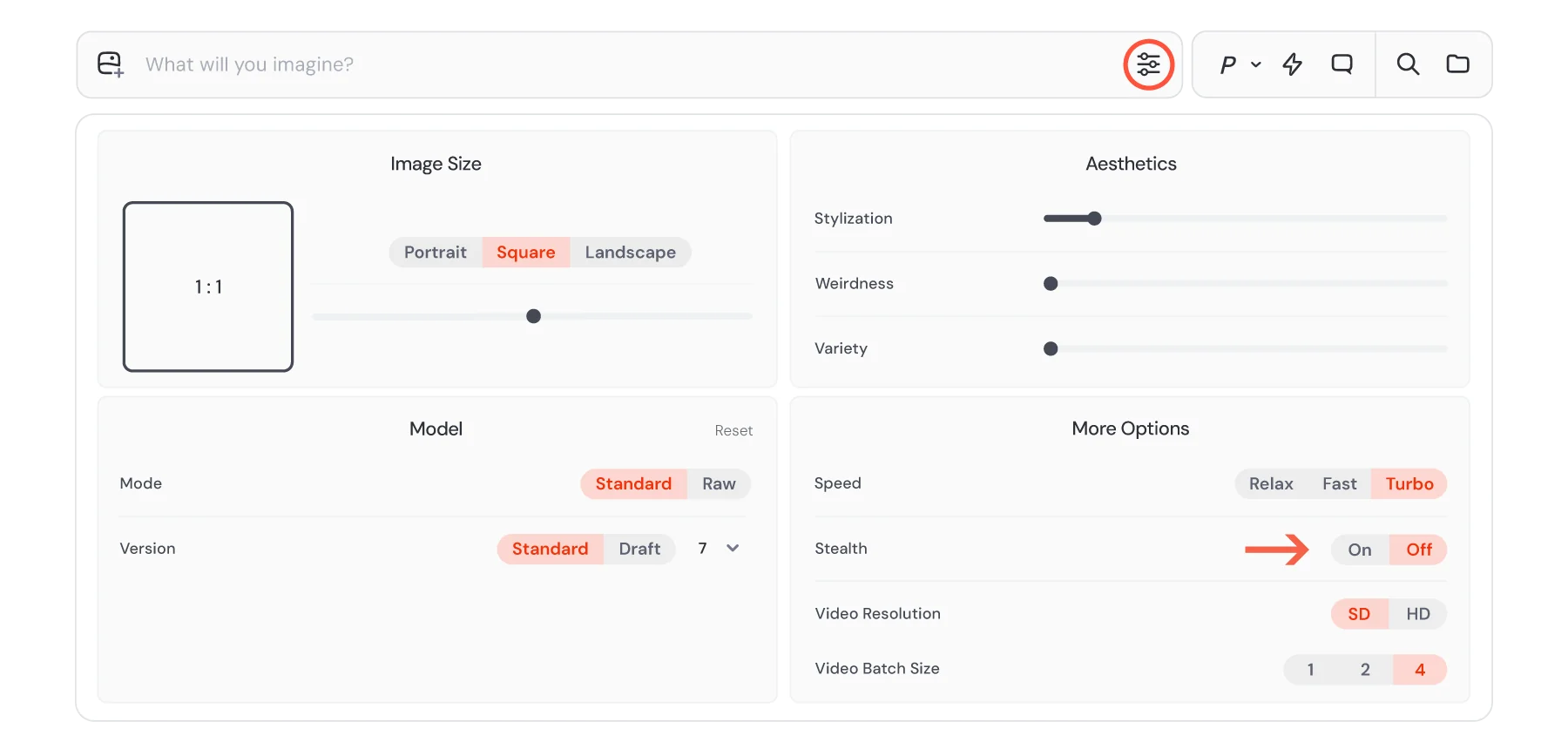This screenshot has width=1568, height=749.
Task: Click the lightning bolt speed icon
Action: point(1293,64)
